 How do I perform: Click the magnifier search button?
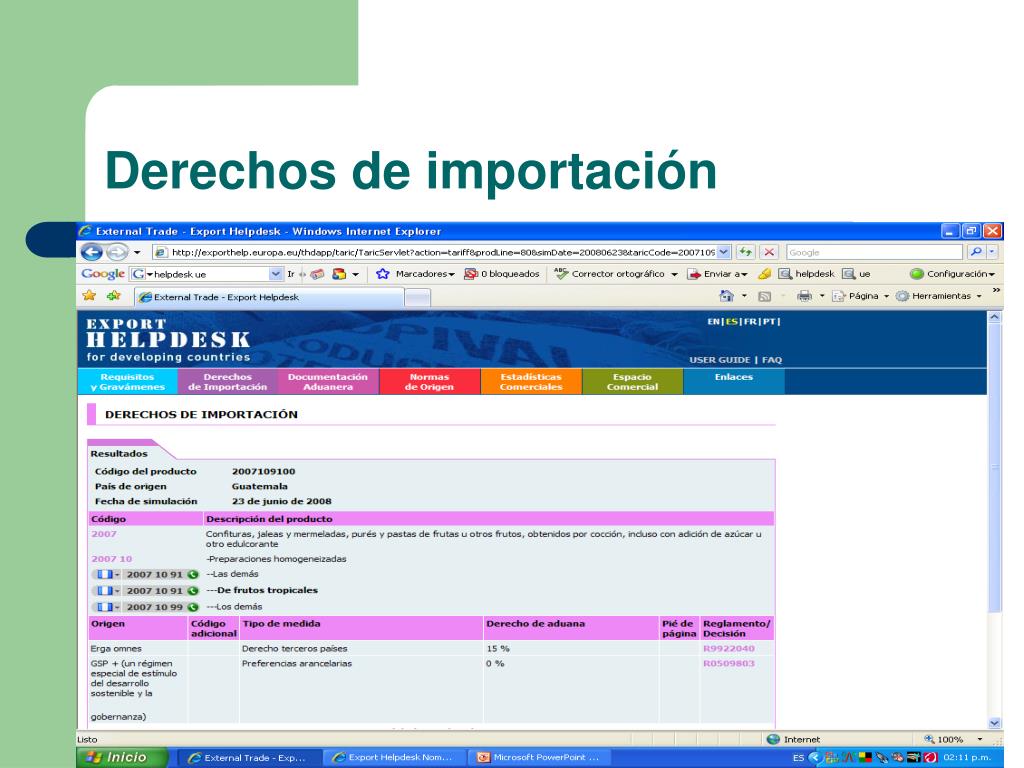[x=976, y=252]
